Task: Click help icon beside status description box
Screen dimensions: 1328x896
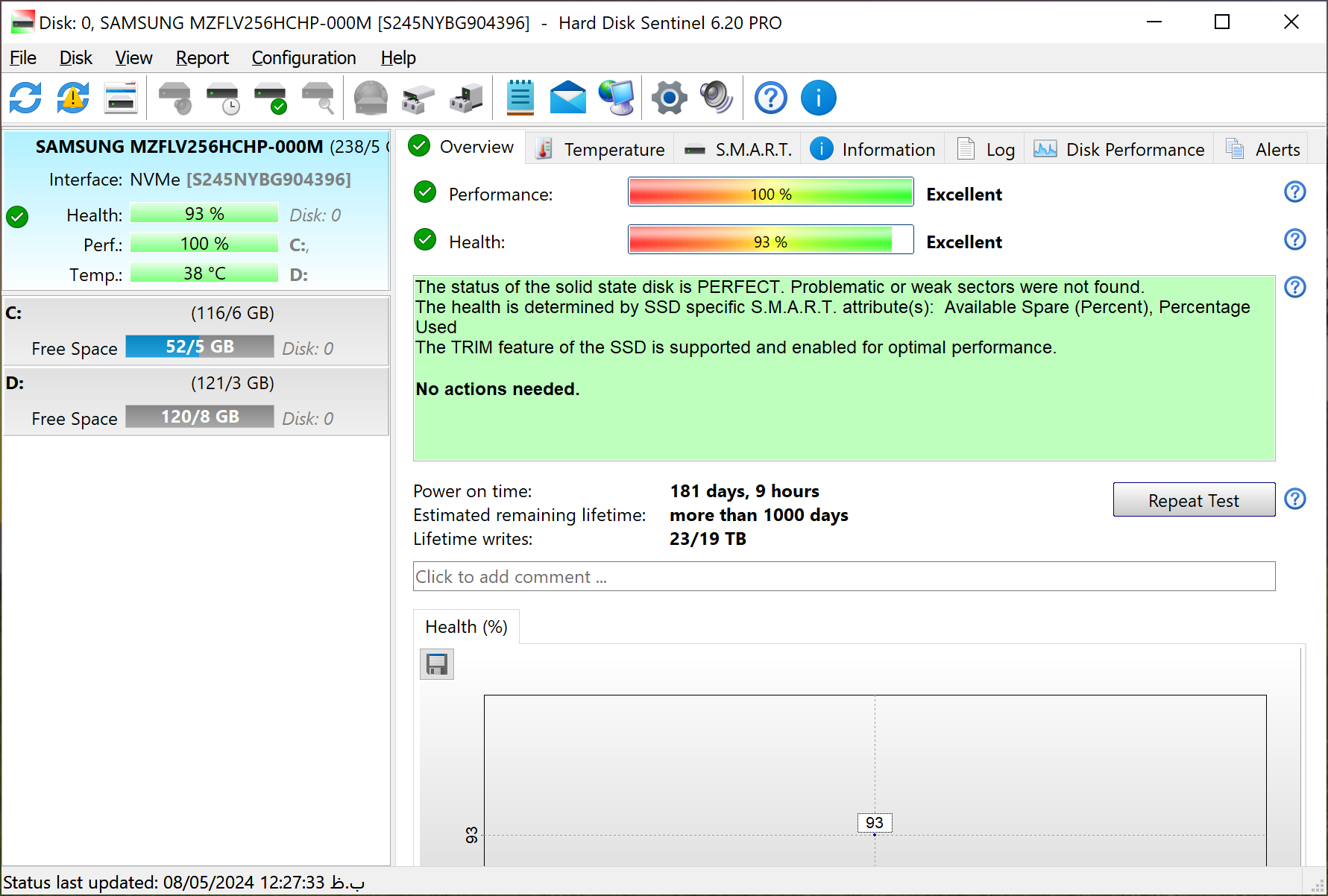Action: [x=1295, y=287]
